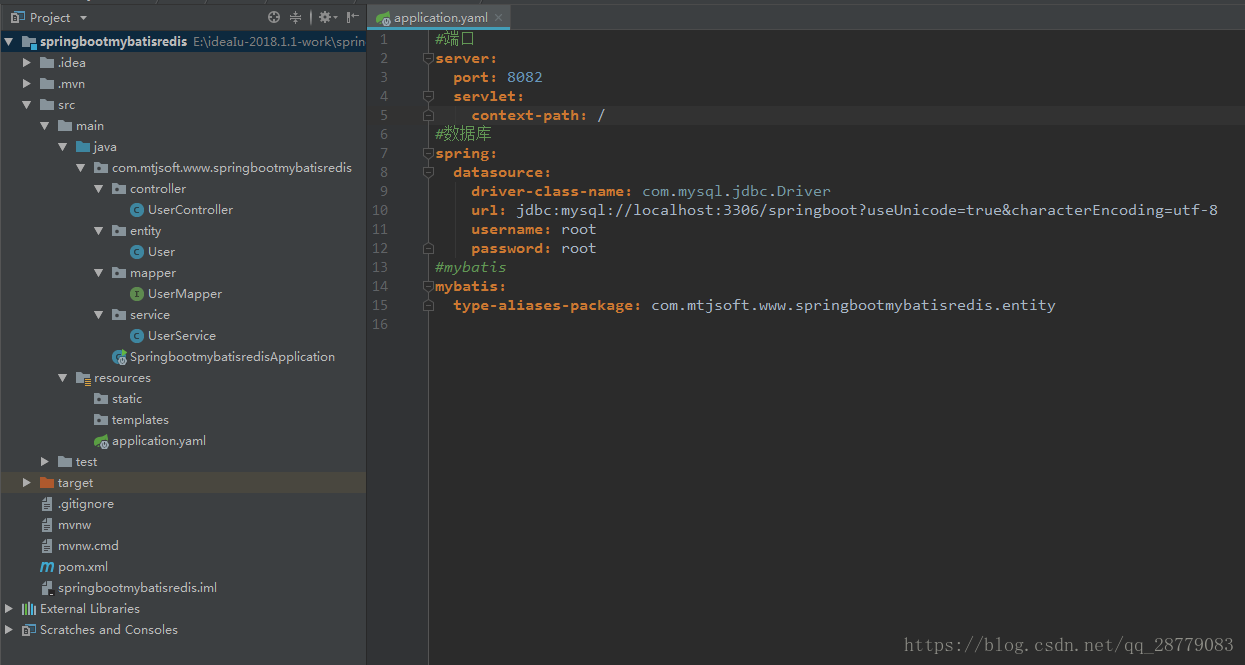Collapse the entity package arrow
The height and width of the screenshot is (665, 1245).
(x=99, y=231)
